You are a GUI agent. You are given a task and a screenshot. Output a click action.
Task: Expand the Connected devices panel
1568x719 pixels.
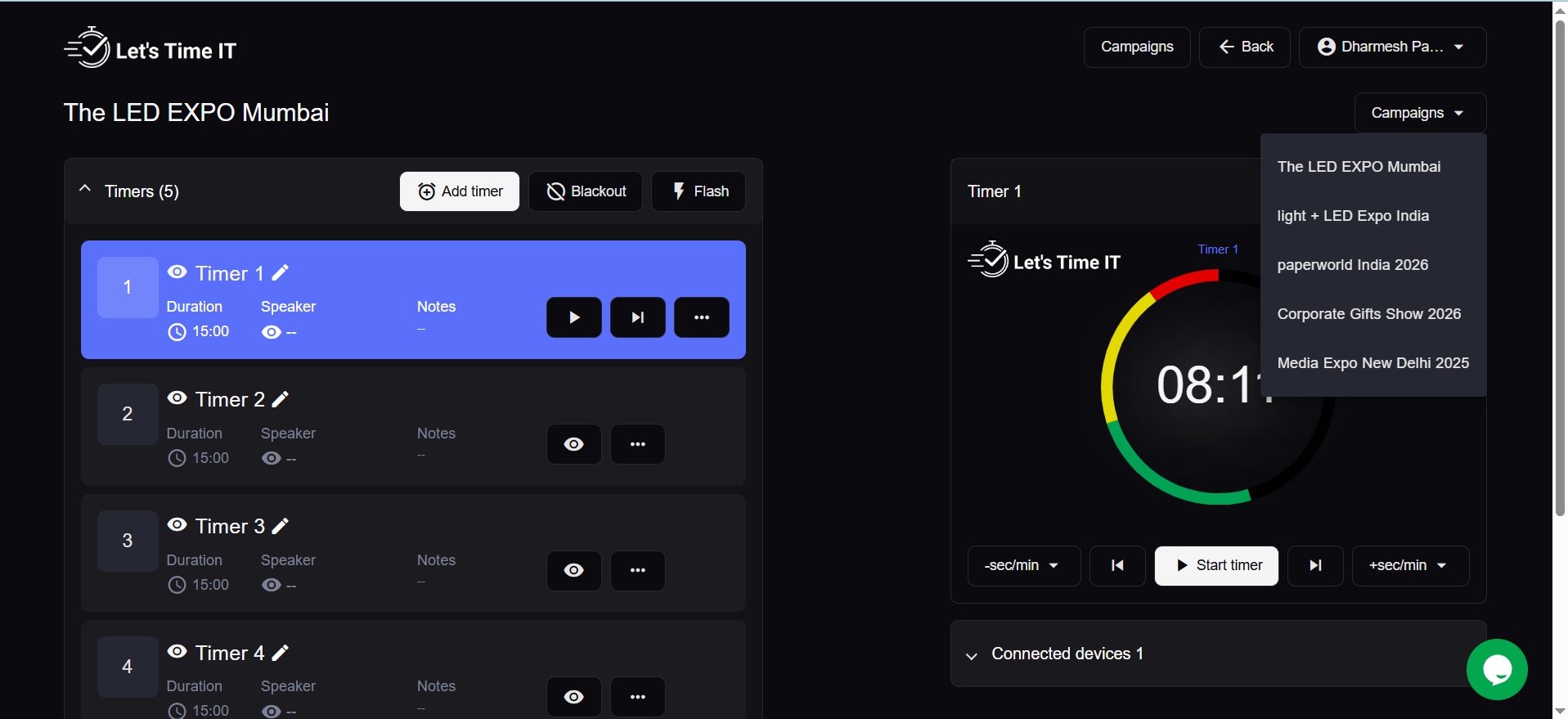(972, 655)
